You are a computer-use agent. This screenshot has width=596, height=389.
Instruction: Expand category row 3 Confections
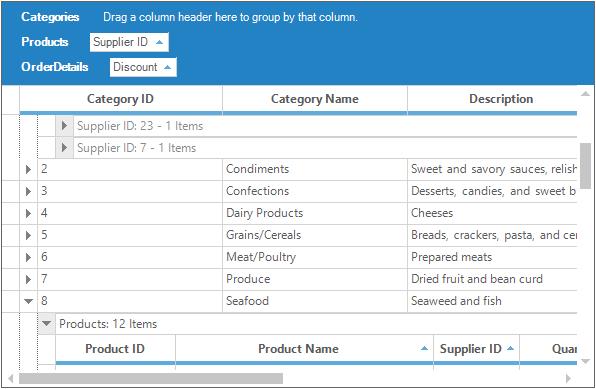[x=28, y=191]
